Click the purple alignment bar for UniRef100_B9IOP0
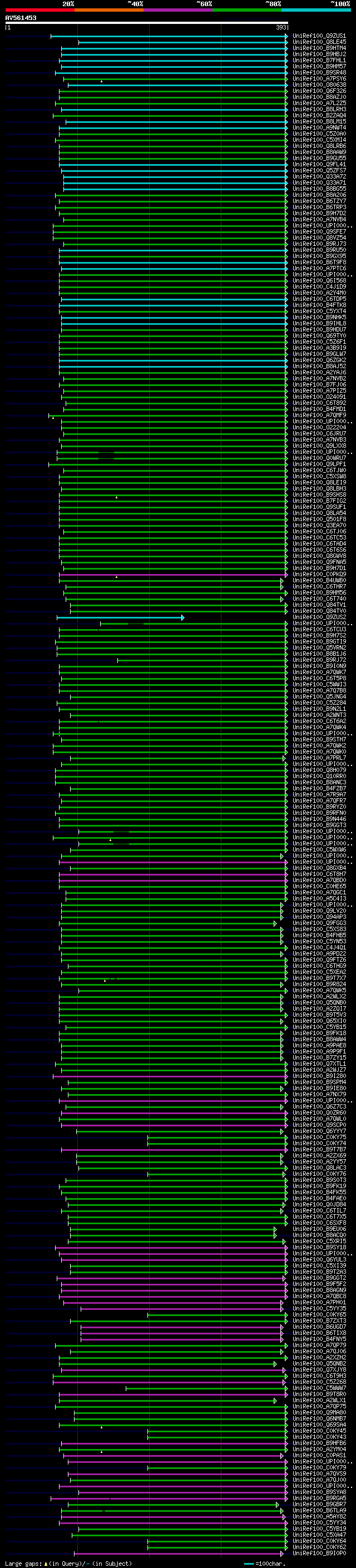Viewport: 356px width, 1568px height. pos(180,1554)
